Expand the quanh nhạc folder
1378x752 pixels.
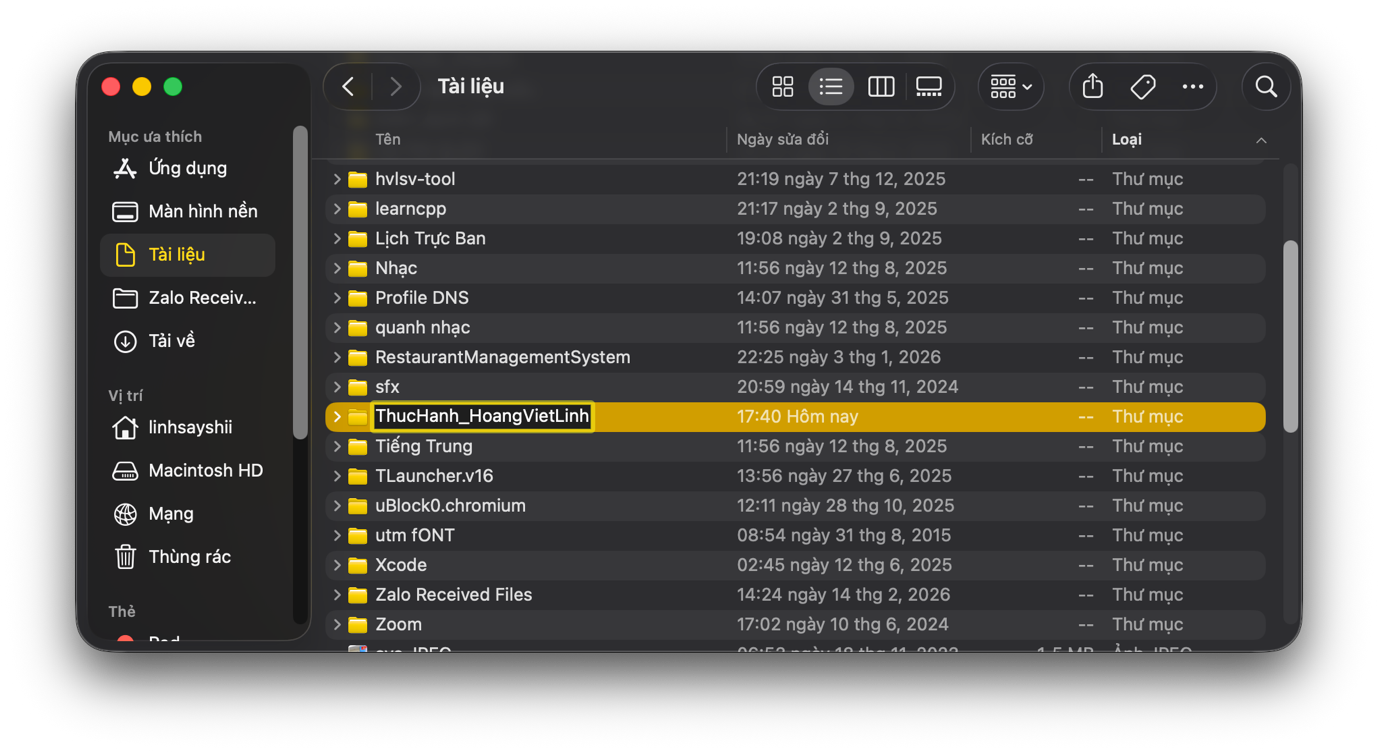click(337, 327)
